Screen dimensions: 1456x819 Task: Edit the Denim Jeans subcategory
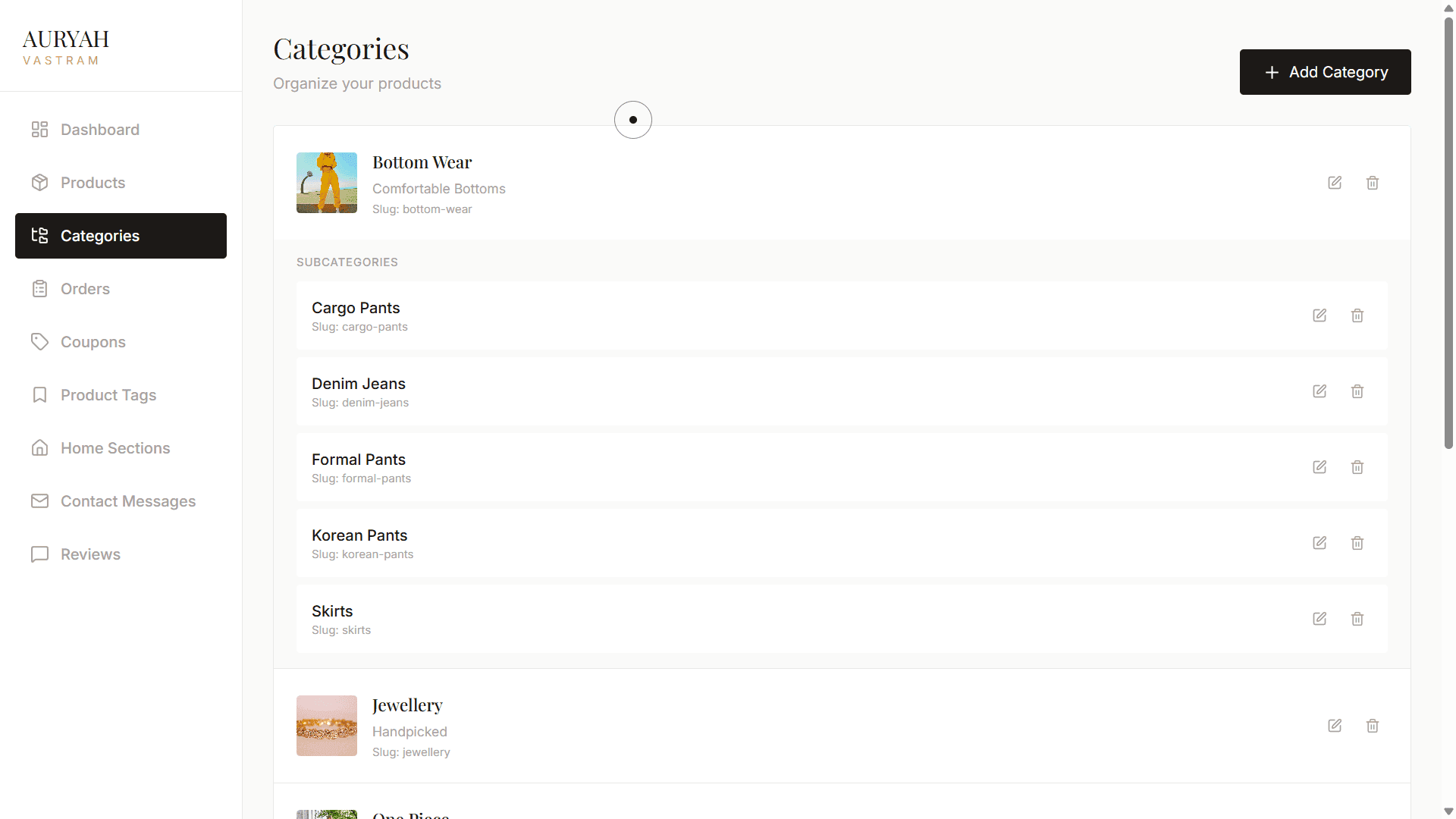1319,391
